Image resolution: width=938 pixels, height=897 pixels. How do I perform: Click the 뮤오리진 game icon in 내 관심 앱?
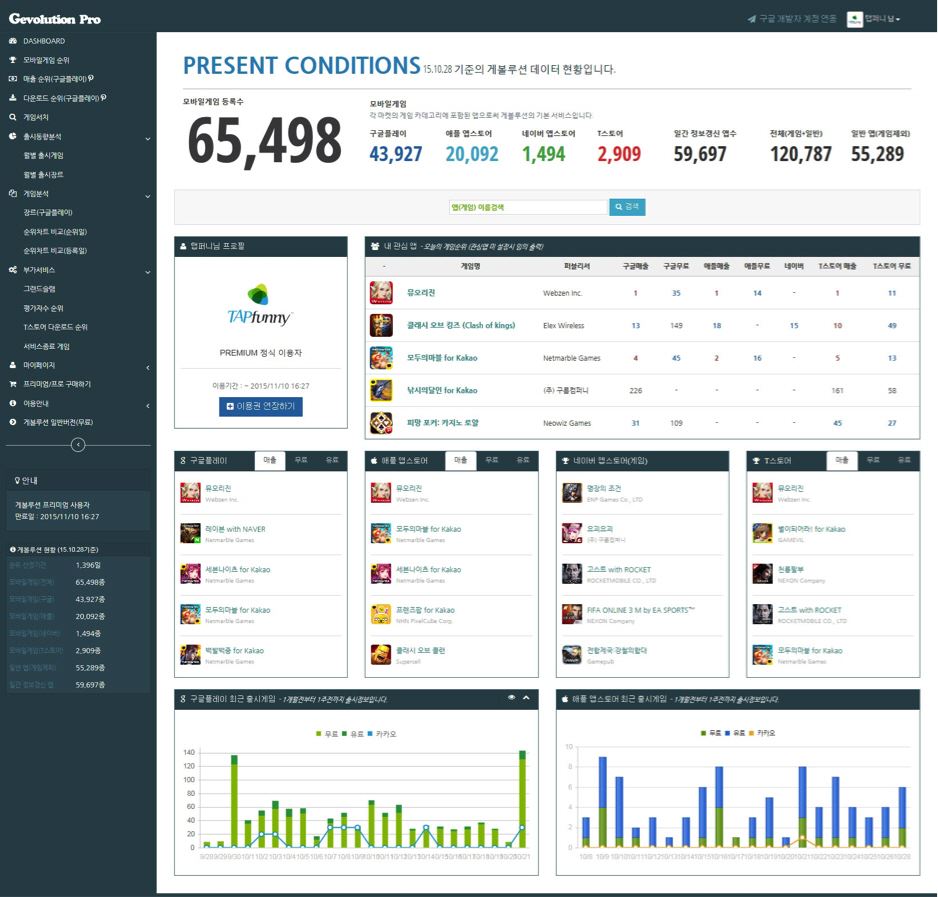click(381, 293)
